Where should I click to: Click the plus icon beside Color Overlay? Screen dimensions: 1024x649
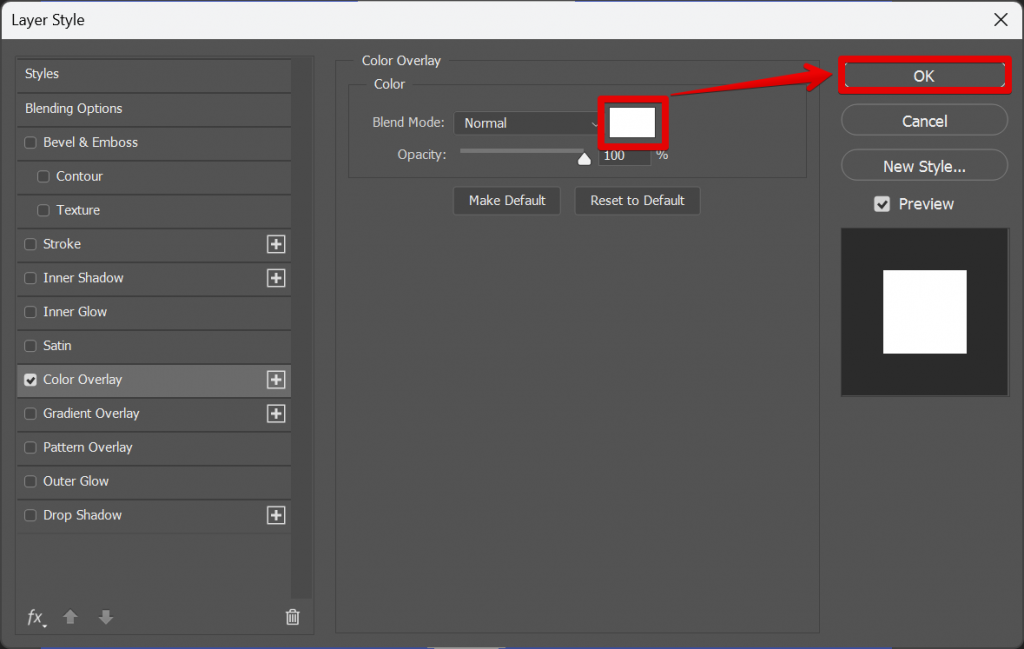276,380
